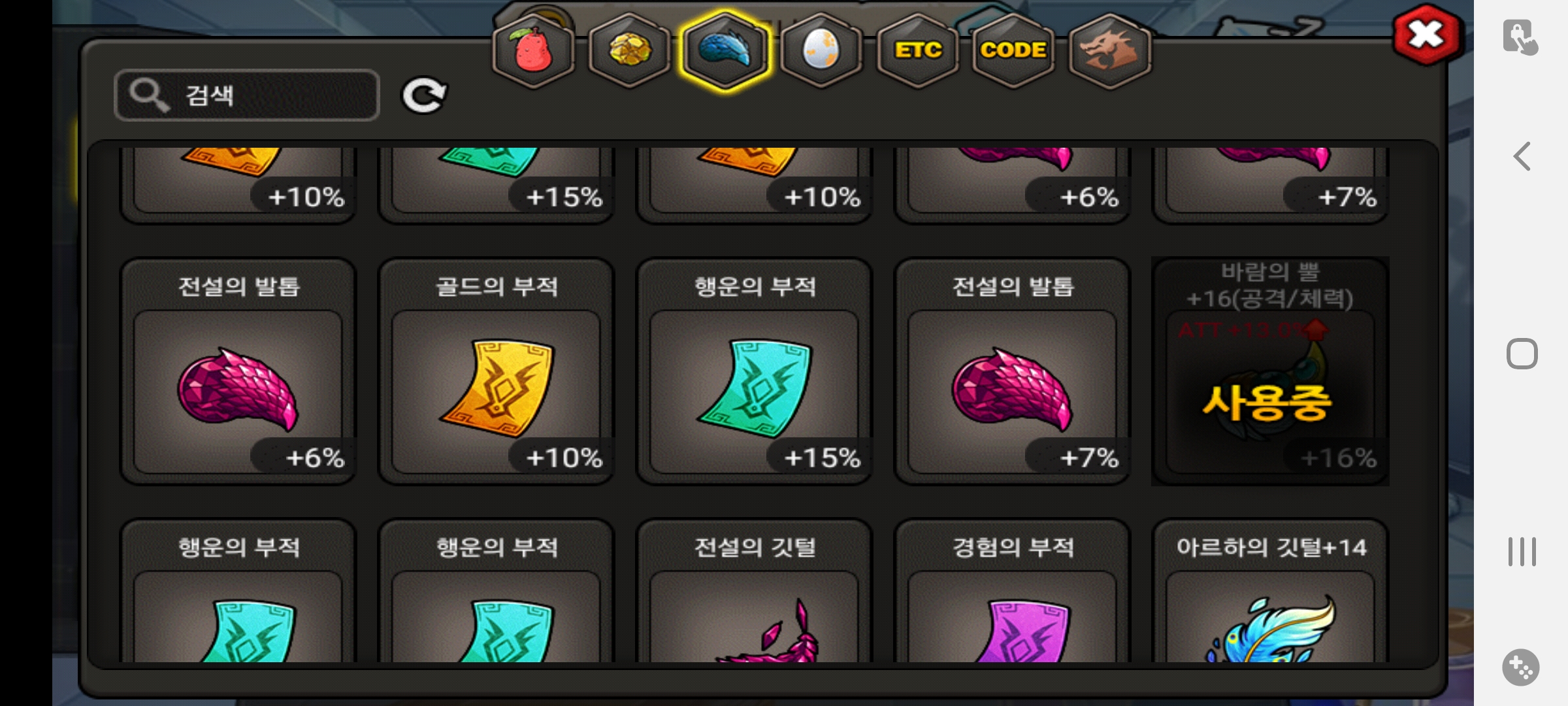1568x706 pixels.
Task: Open the spotted egg tab
Action: point(821,50)
